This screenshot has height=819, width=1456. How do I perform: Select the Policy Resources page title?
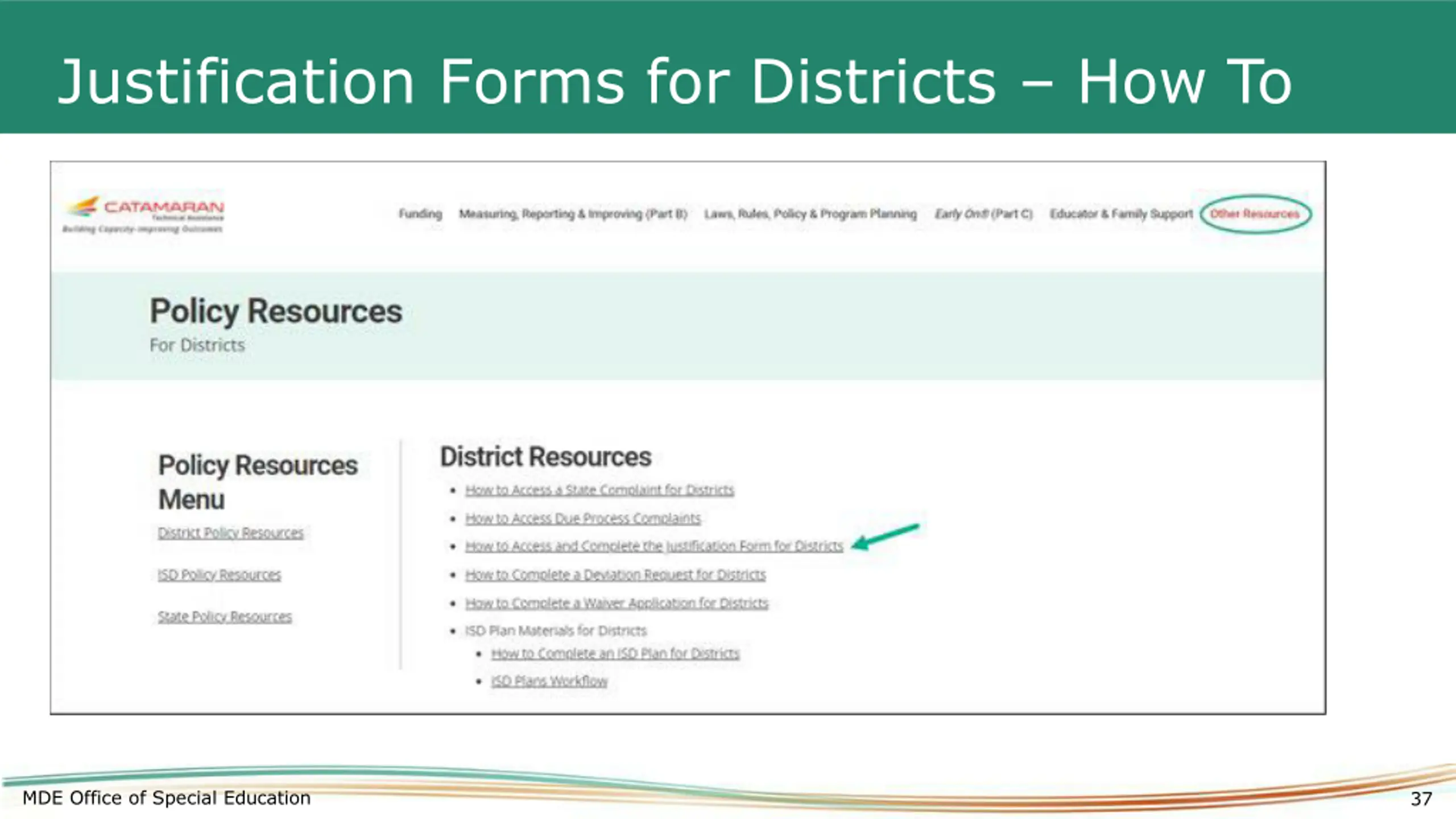[276, 312]
